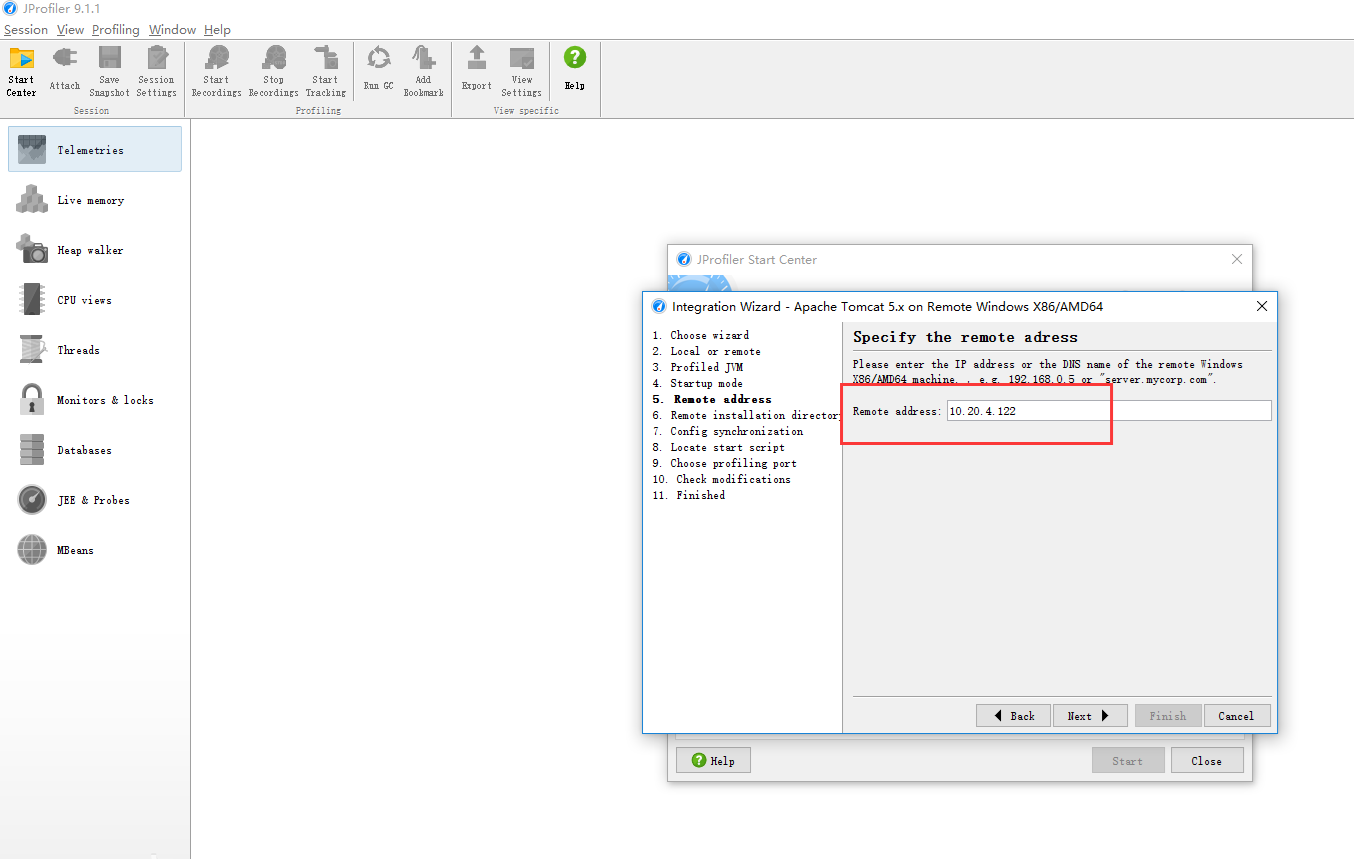Click Help in the Start Center window
Image resolution: width=1354 pixels, height=859 pixels.
[x=713, y=761]
